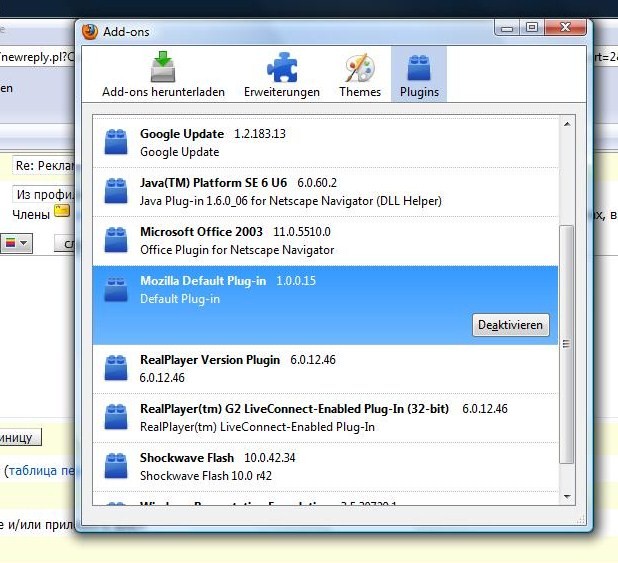Select Java(TM) Platform SE 6 U6 entry
The height and width of the screenshot is (563, 618).
click(x=325, y=192)
